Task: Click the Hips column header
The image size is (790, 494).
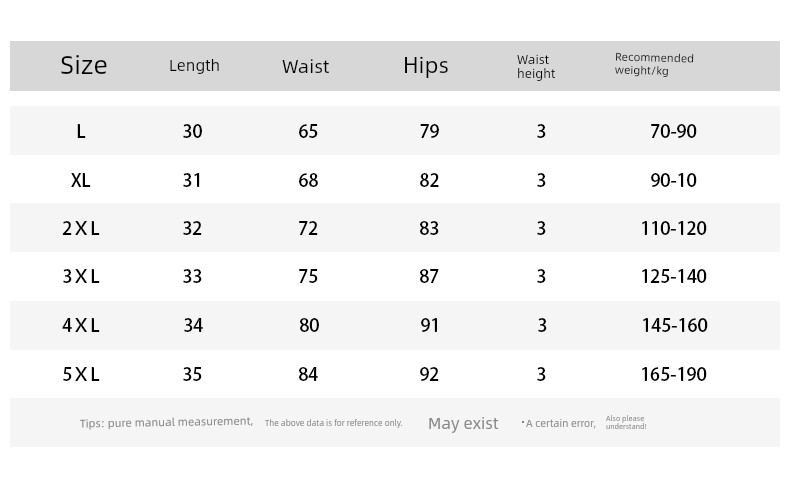Action: [426, 66]
